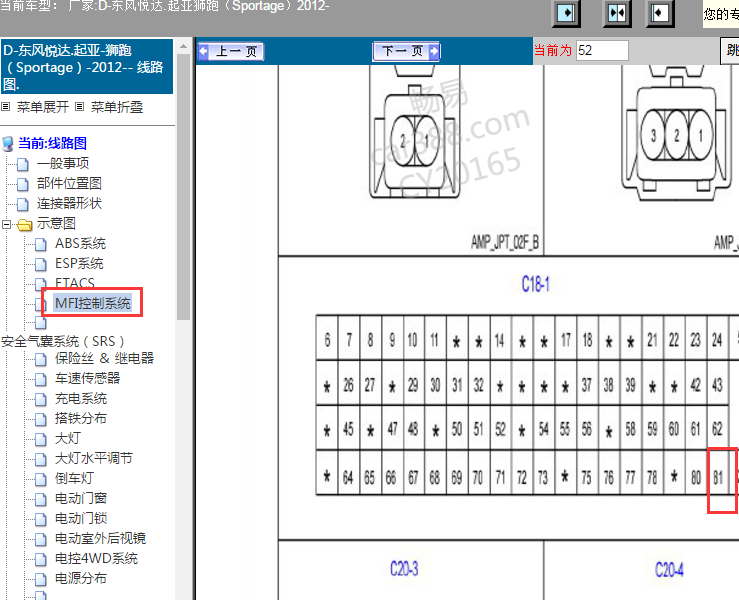739x600 pixels.
Task: Go to previous page with 上一页 button
Action: [230, 51]
